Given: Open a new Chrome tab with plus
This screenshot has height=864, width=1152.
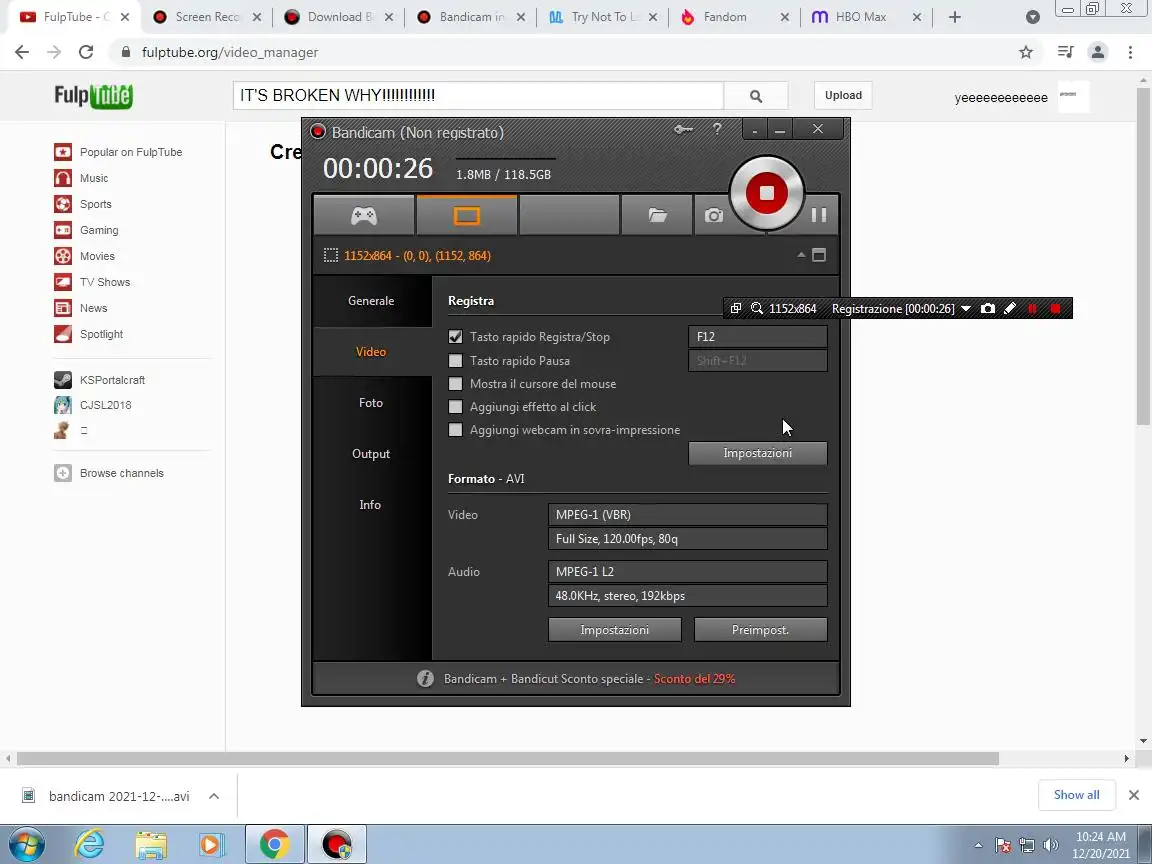Looking at the screenshot, I should 954,17.
